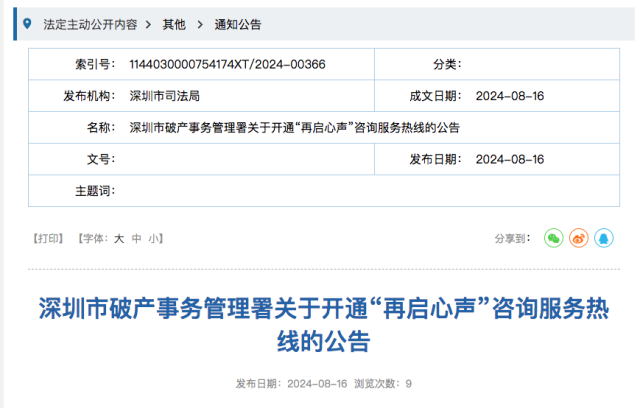Click the 分类 label
The width and height of the screenshot is (640, 408).
point(447,64)
